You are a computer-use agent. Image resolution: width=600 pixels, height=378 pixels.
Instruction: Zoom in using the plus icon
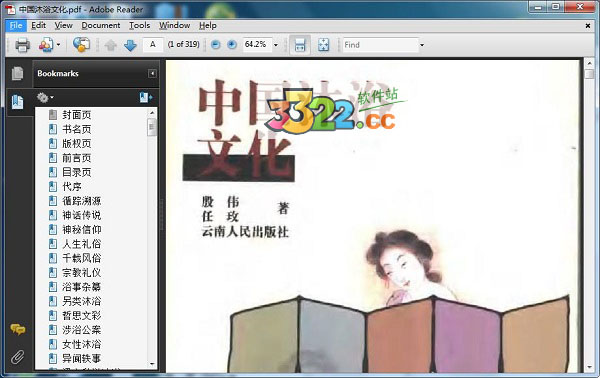coord(232,45)
